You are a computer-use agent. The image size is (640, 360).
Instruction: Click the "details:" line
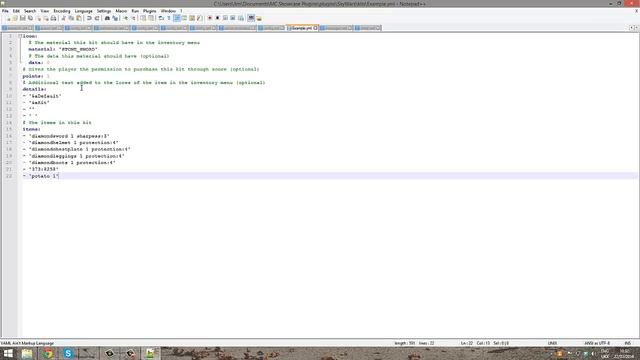34,89
